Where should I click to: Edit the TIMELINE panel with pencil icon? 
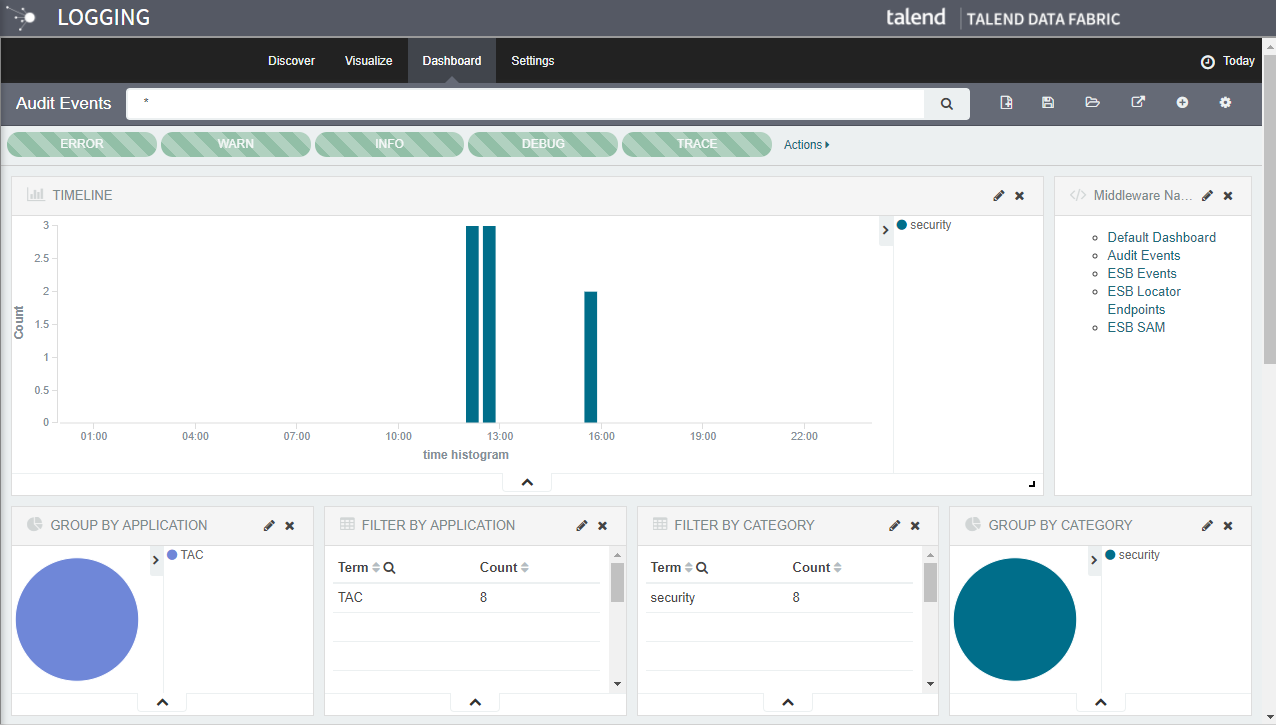click(x=998, y=196)
